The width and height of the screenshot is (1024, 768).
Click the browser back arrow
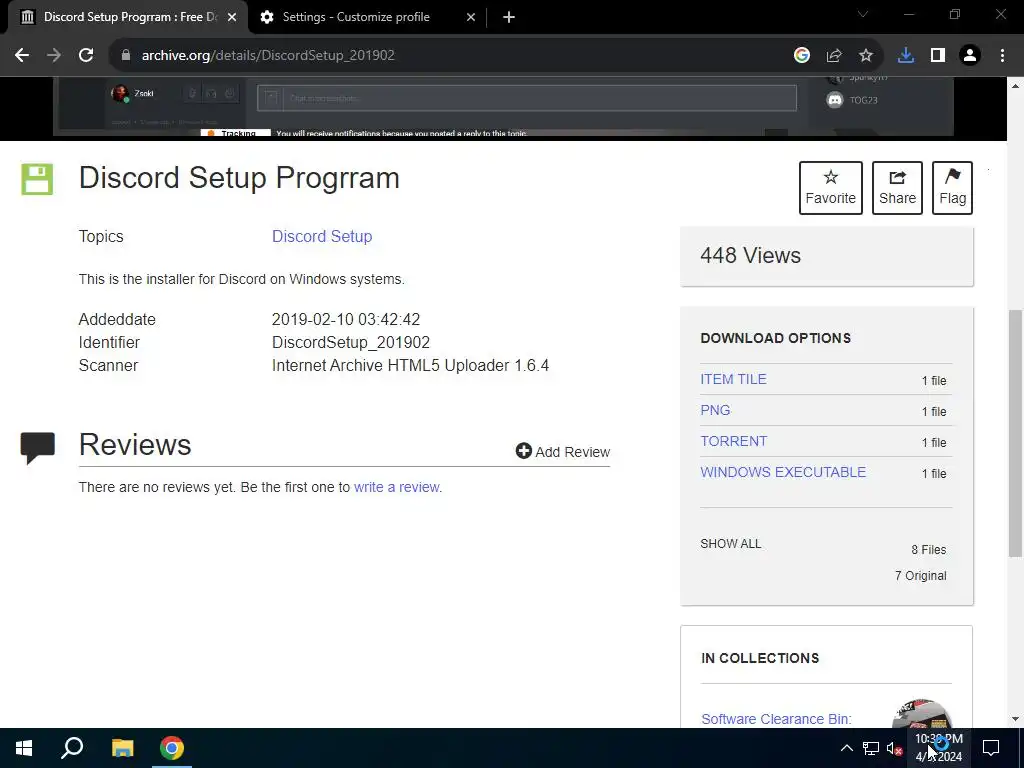(22, 56)
